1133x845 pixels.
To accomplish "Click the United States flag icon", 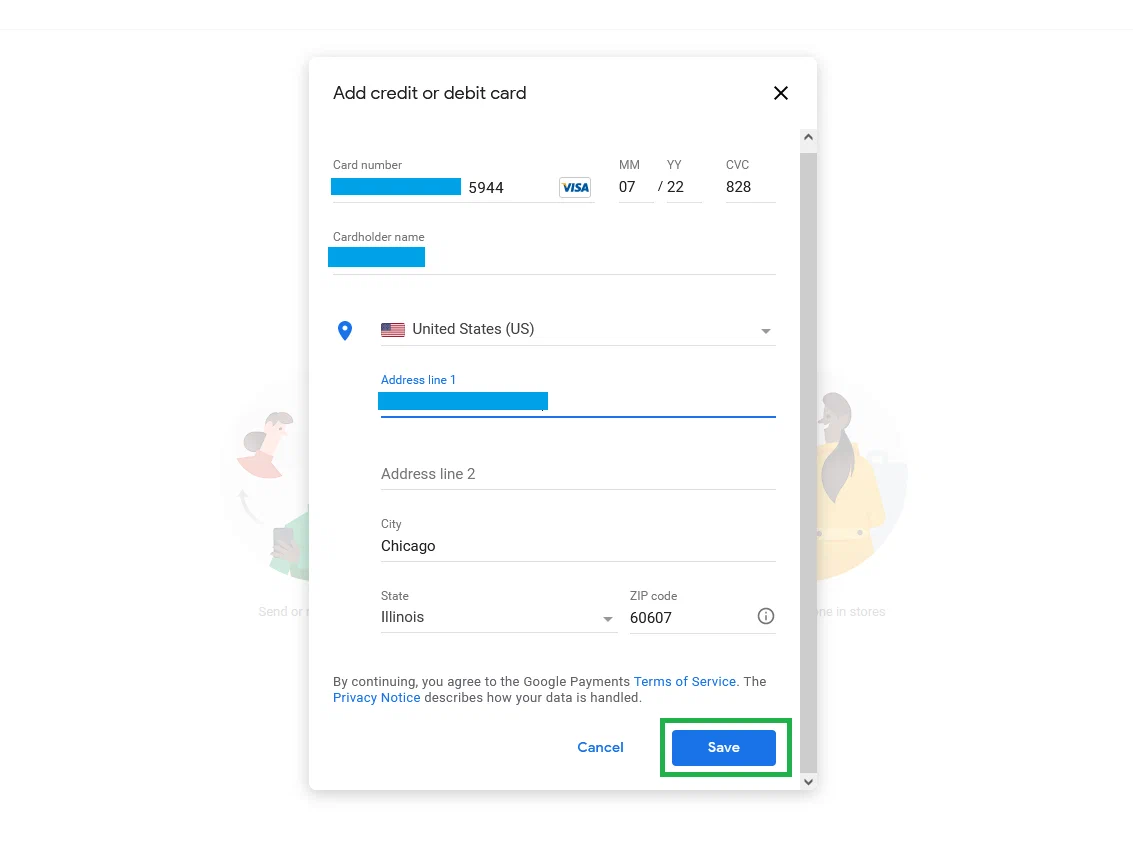I will coord(392,330).
